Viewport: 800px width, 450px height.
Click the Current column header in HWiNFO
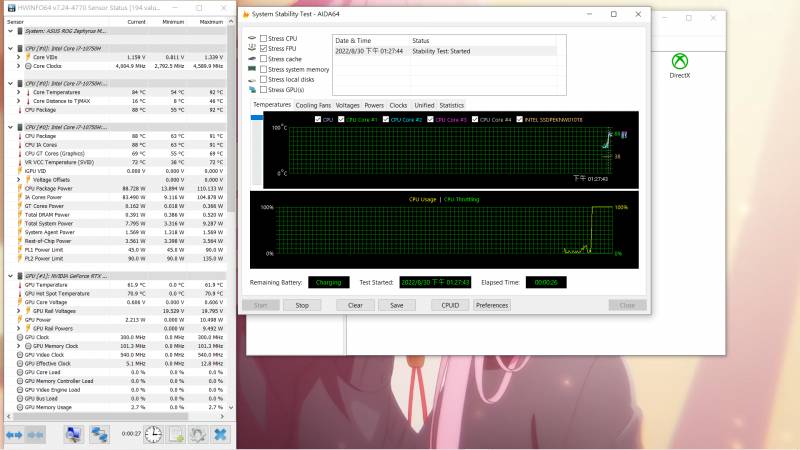(136, 22)
